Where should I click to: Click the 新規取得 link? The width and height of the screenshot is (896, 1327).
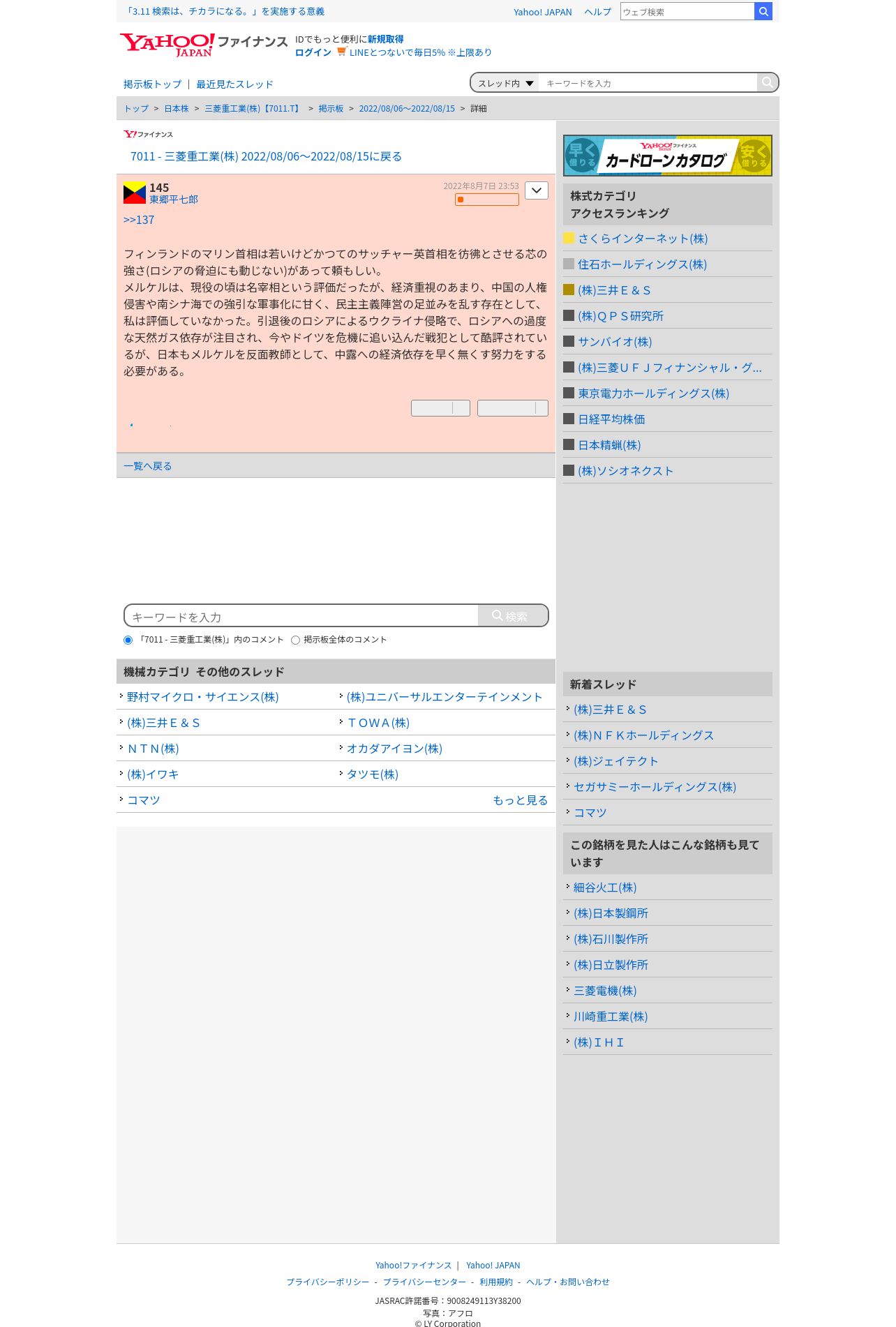[x=385, y=39]
